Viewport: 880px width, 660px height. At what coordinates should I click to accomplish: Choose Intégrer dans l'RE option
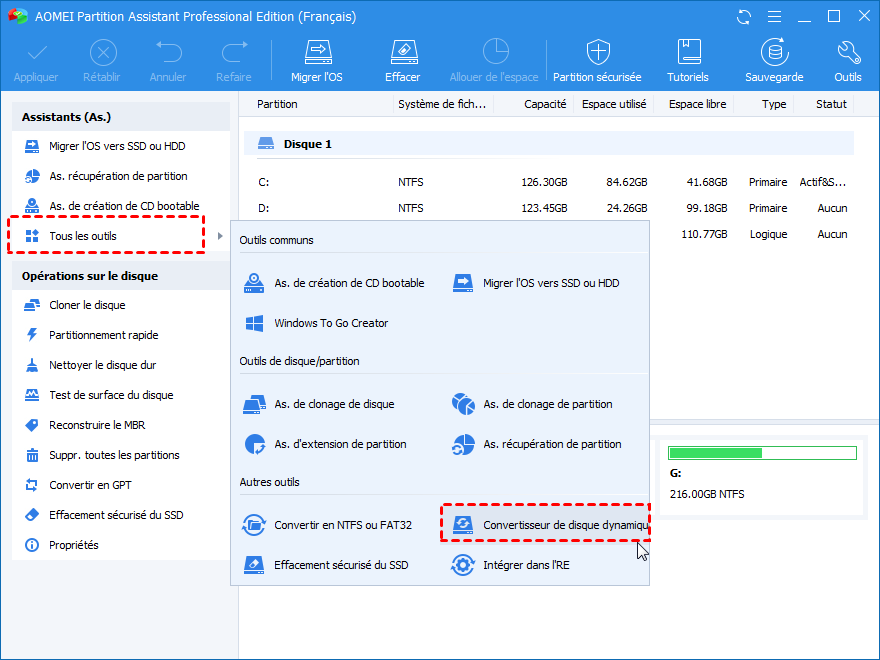point(526,565)
